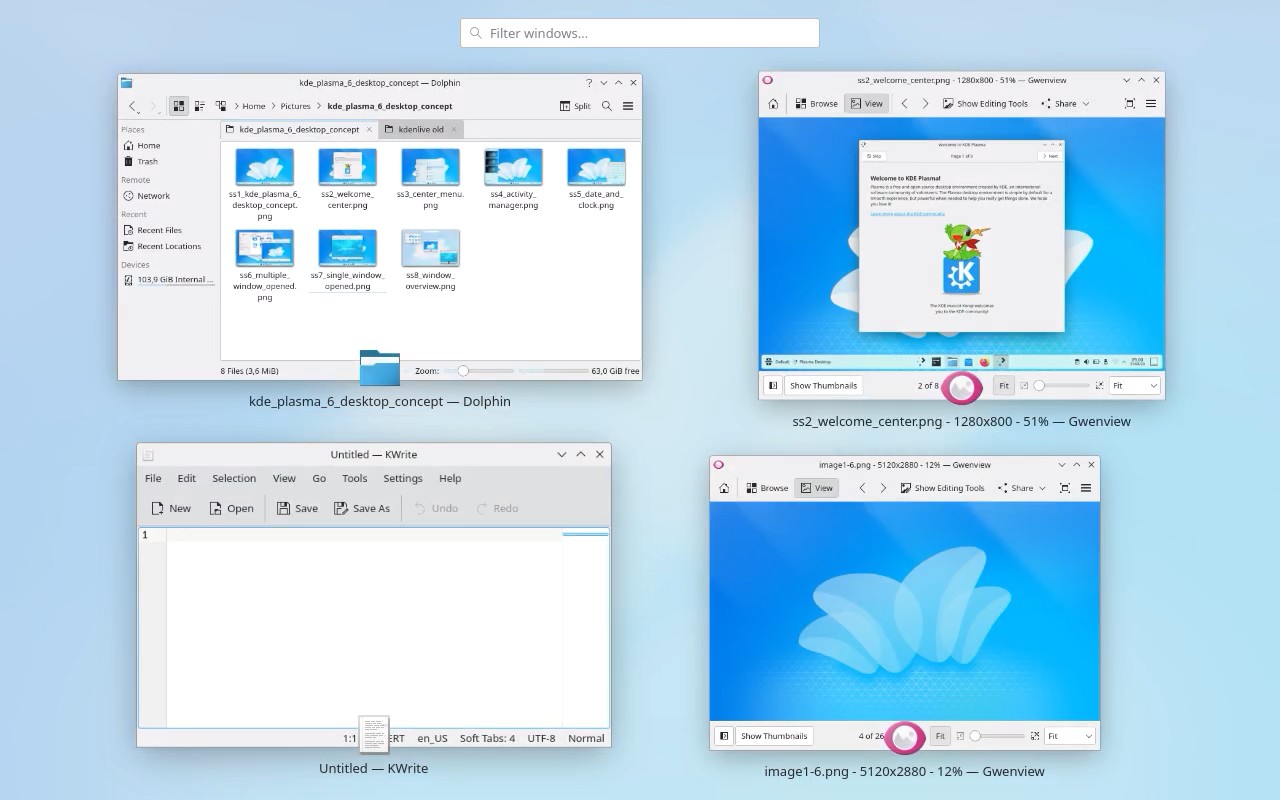
Task: Toggle Split view in Dolphin
Action: point(575,106)
